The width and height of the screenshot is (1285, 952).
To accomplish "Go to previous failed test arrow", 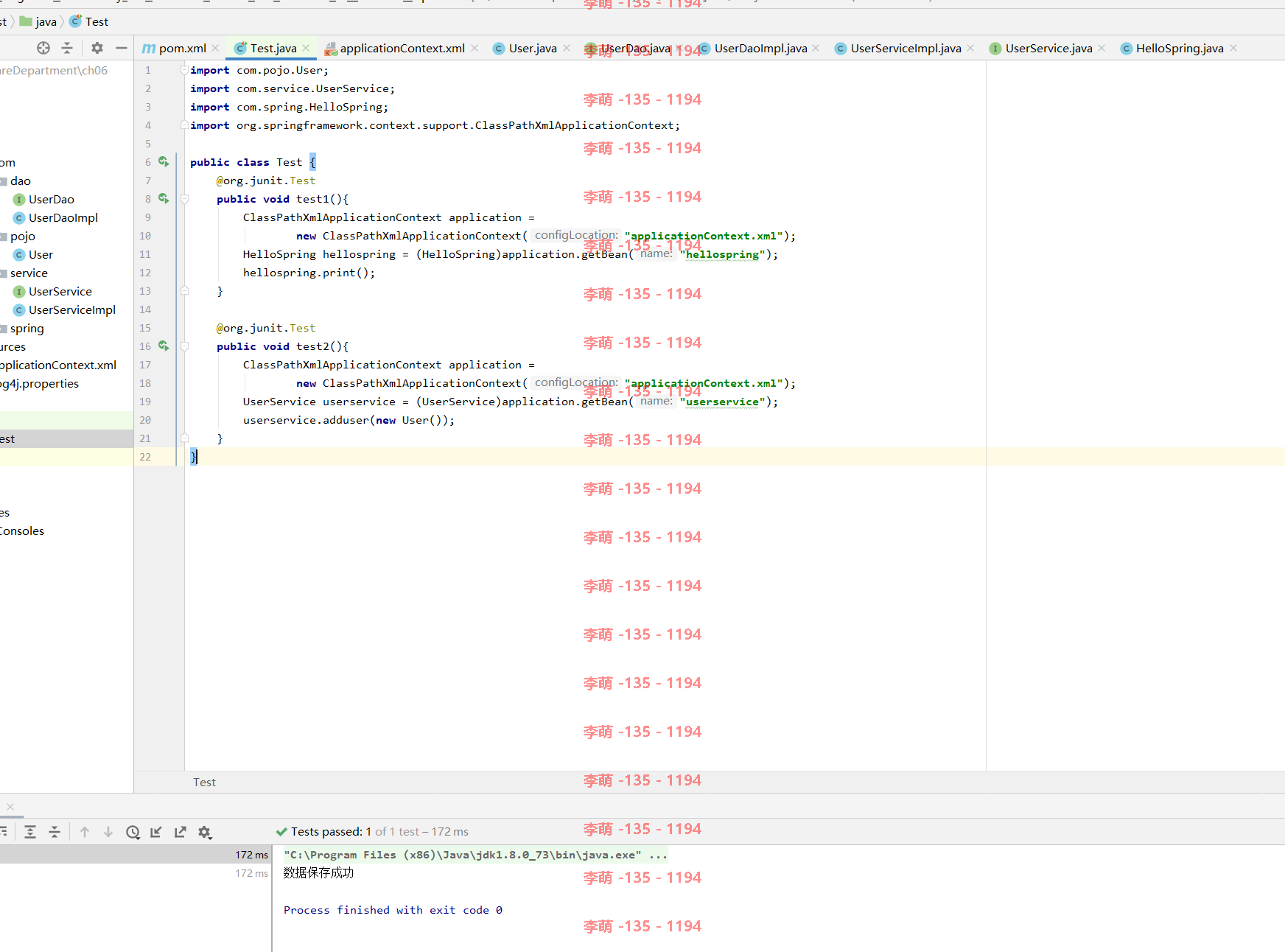I will [85, 832].
